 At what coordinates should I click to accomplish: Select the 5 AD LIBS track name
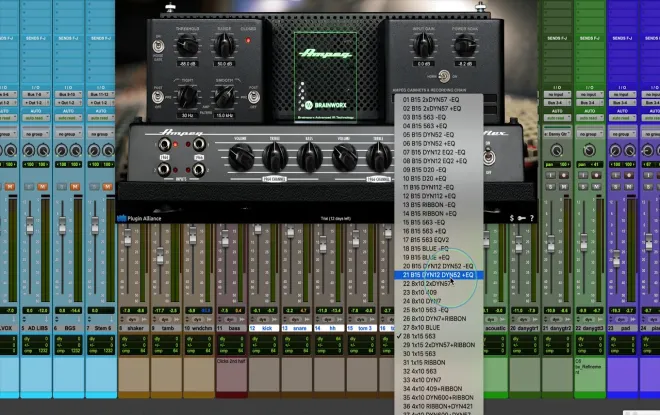(x=35, y=328)
